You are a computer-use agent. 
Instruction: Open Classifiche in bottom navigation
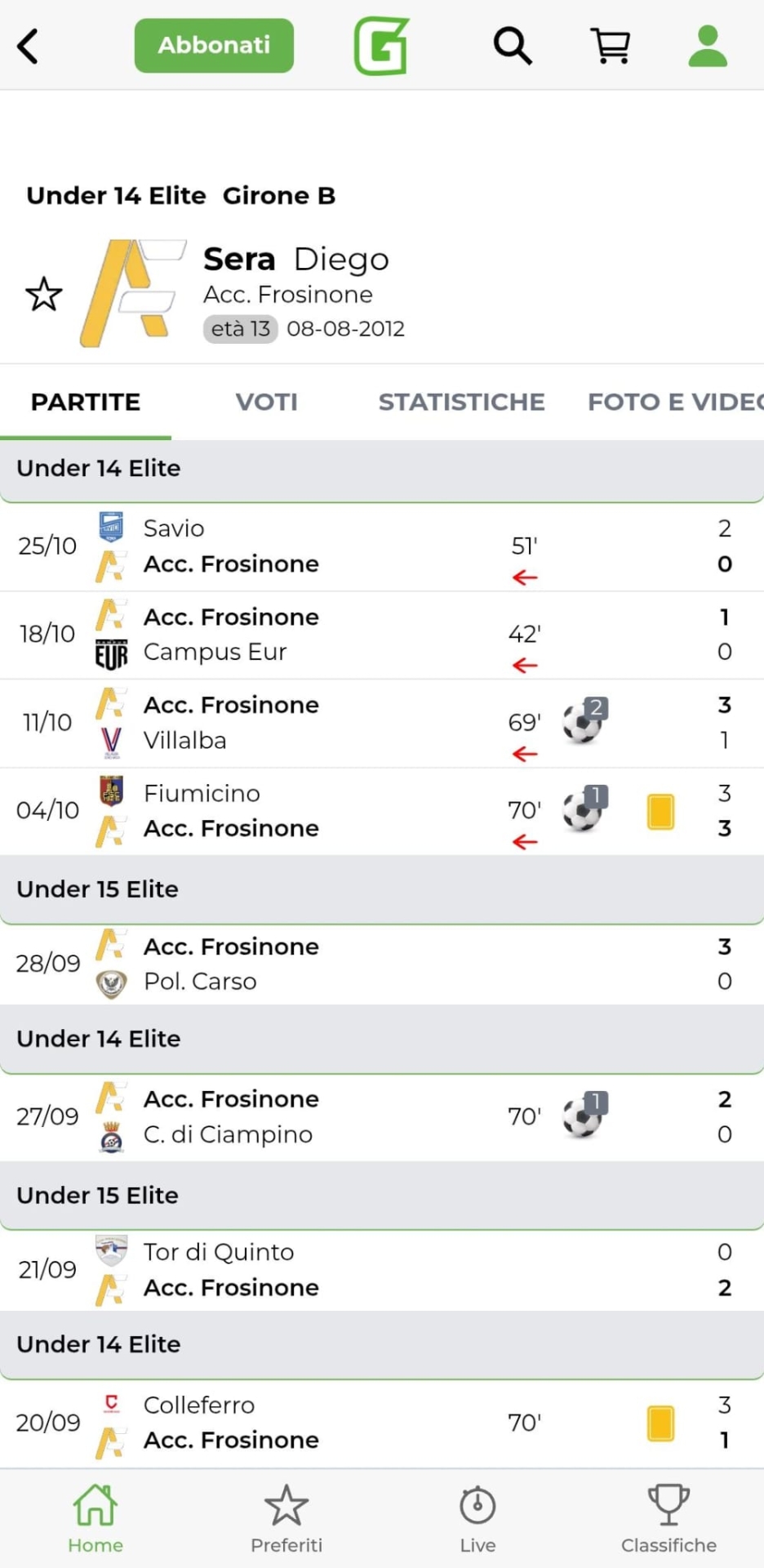tap(668, 1518)
